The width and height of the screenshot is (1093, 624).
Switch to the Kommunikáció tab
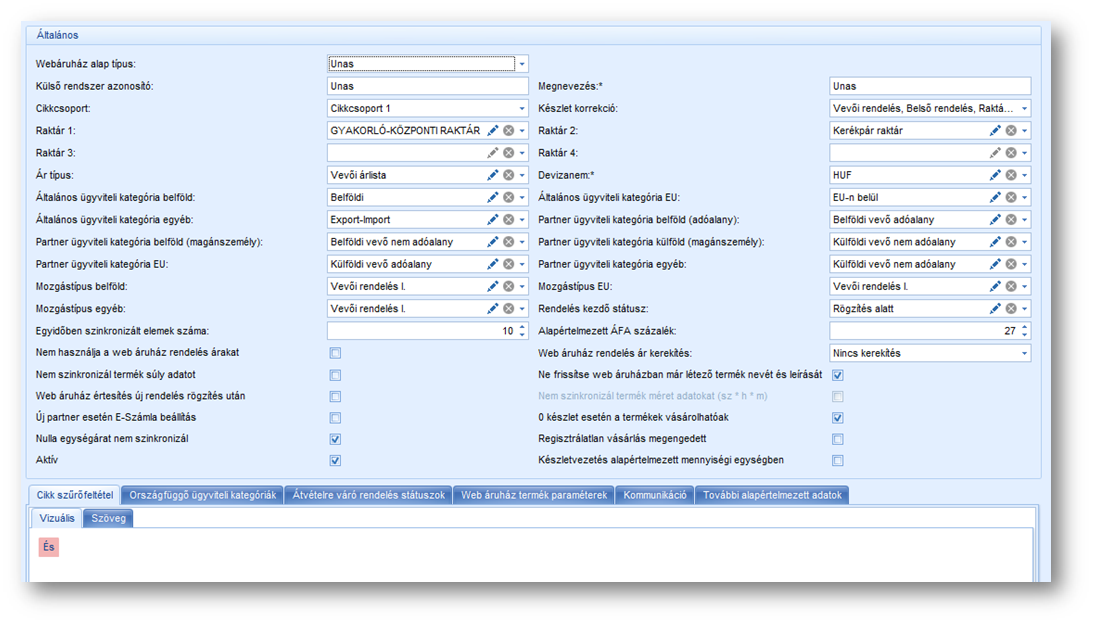tap(655, 495)
